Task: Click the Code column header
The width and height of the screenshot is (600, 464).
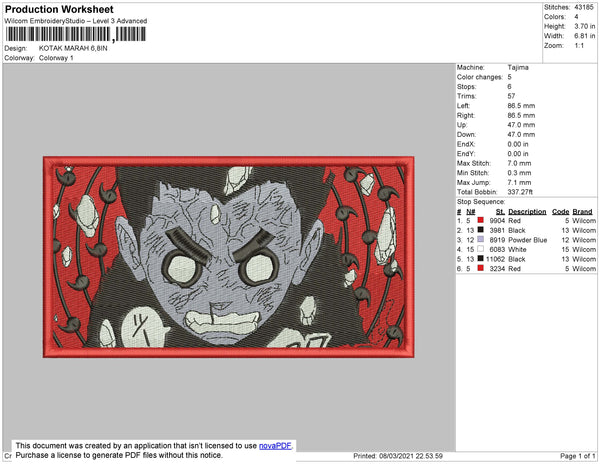Action: pyautogui.click(x=560, y=212)
